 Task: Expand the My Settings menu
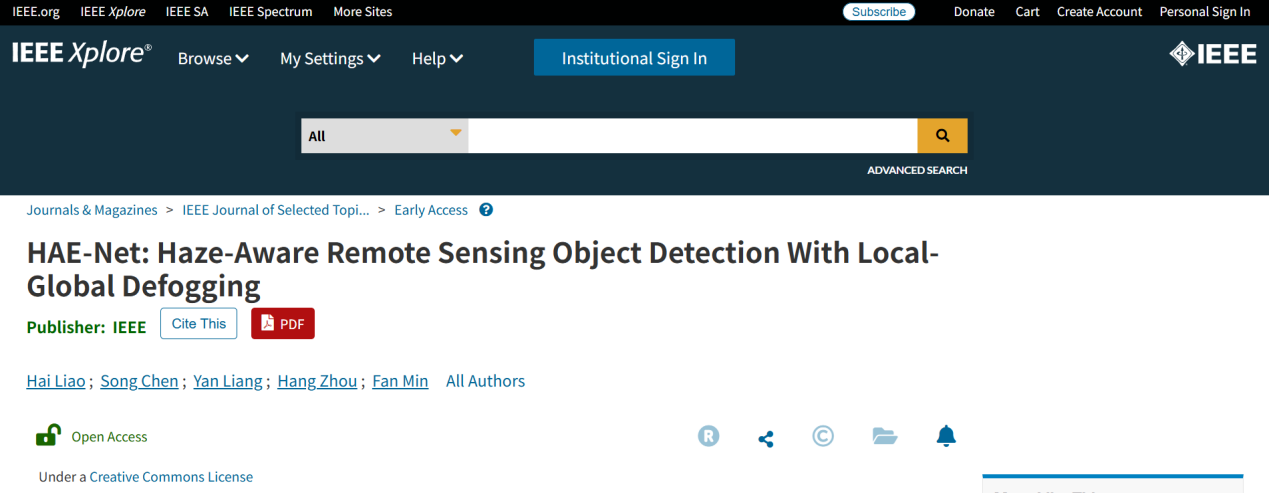330,59
